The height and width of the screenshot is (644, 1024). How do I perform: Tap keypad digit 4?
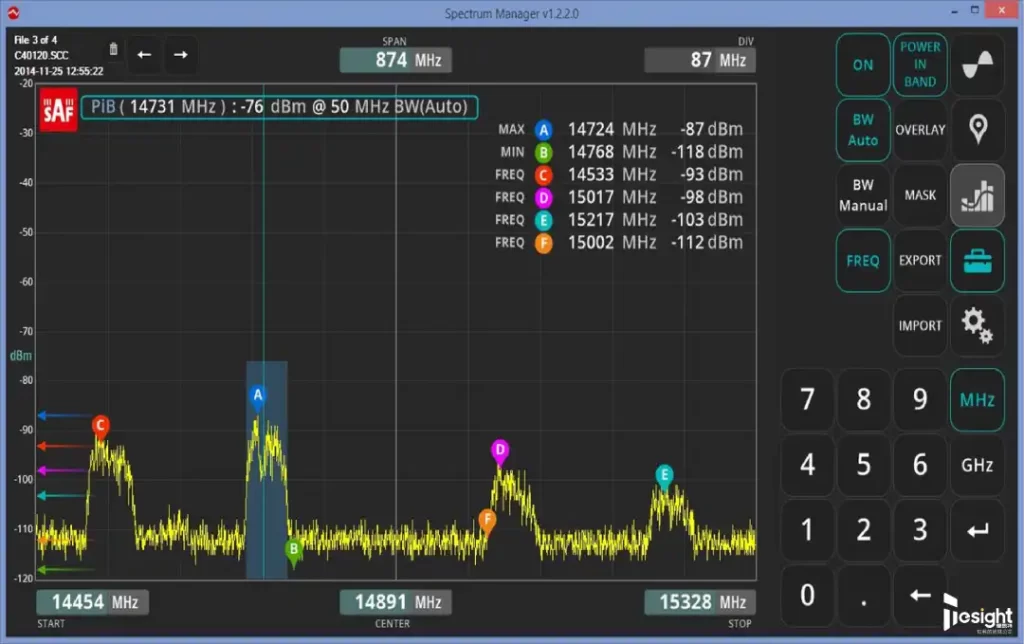coord(807,465)
